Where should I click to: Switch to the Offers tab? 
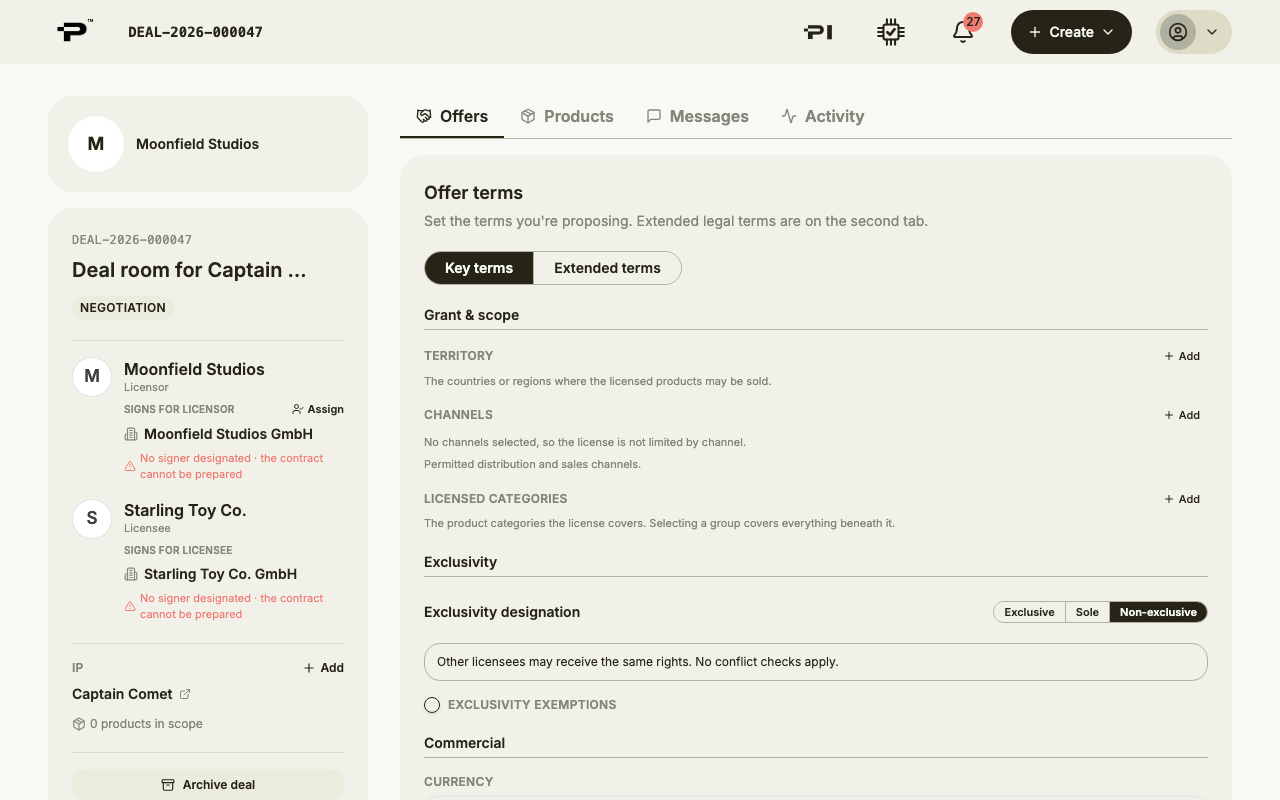pos(452,116)
